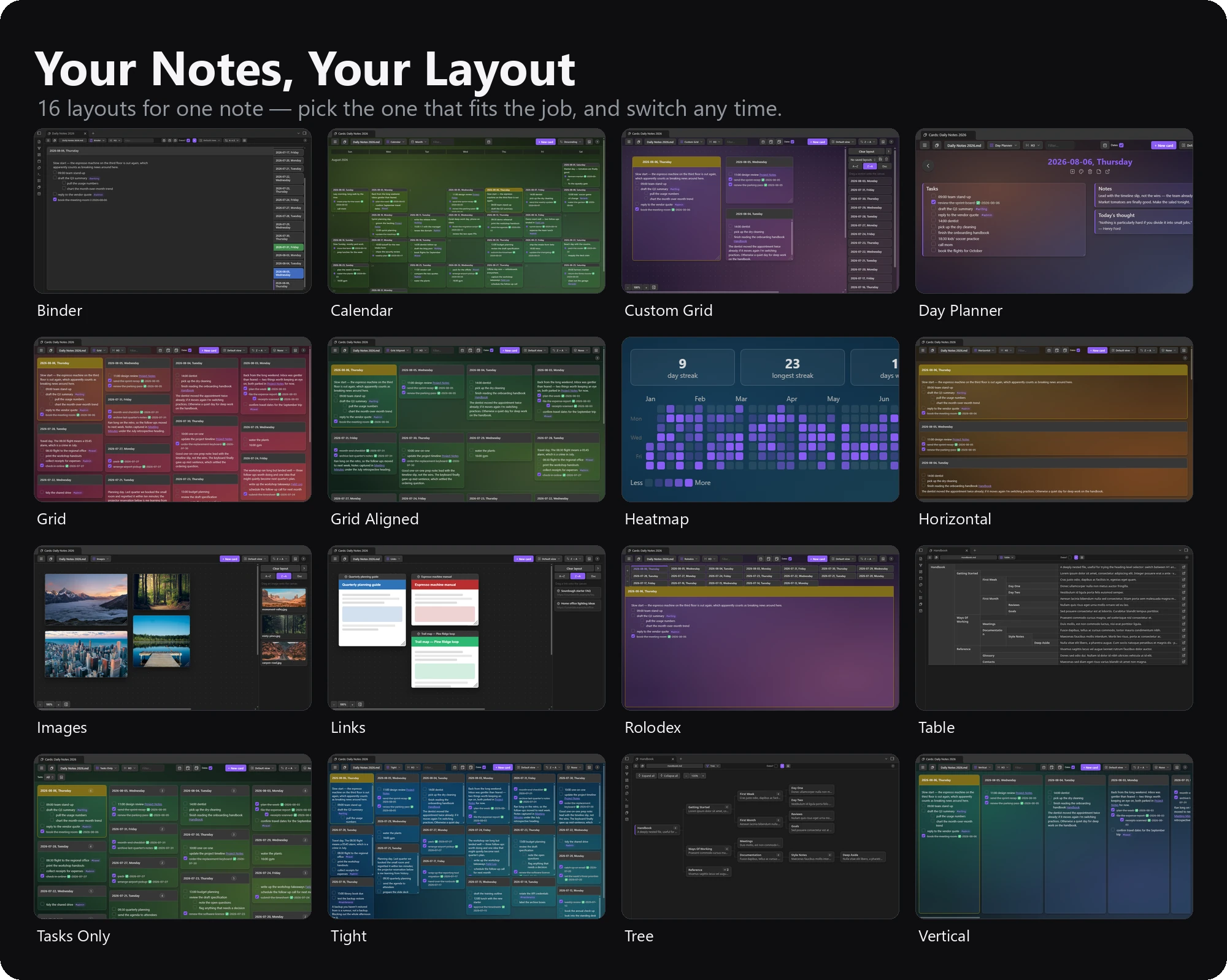Open 'Custom Grid' layout dropdown
Viewport: 1227px width, 980px height.
click(691, 142)
